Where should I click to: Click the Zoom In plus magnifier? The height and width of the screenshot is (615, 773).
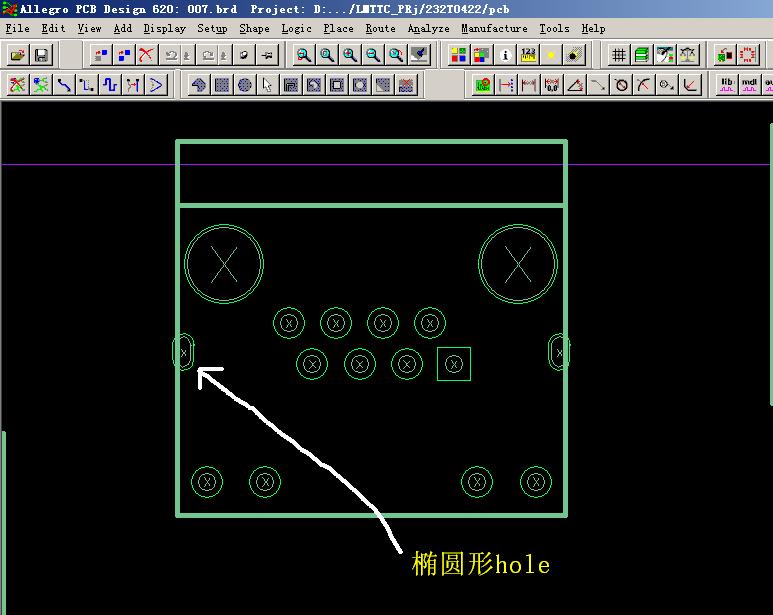point(350,55)
